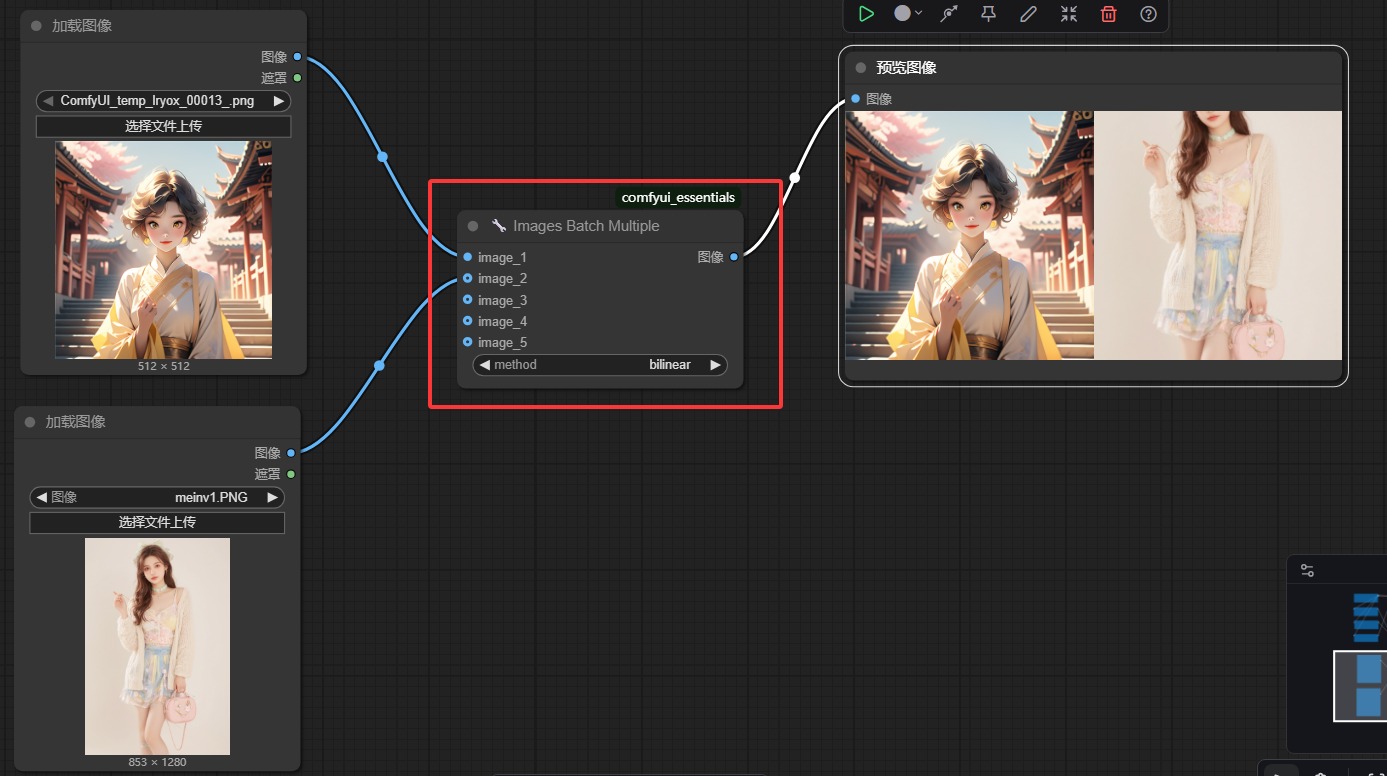
Task: Toggle collapse dot on Images Batch Multiple node
Action: [x=473, y=226]
